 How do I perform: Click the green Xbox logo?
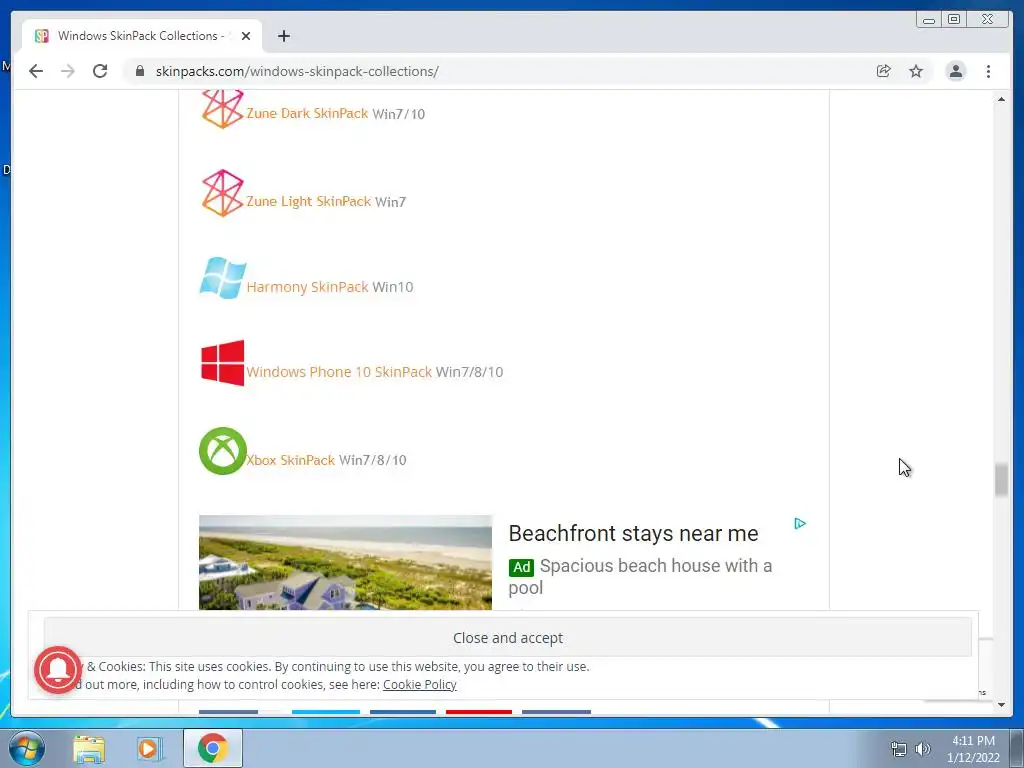point(223,451)
